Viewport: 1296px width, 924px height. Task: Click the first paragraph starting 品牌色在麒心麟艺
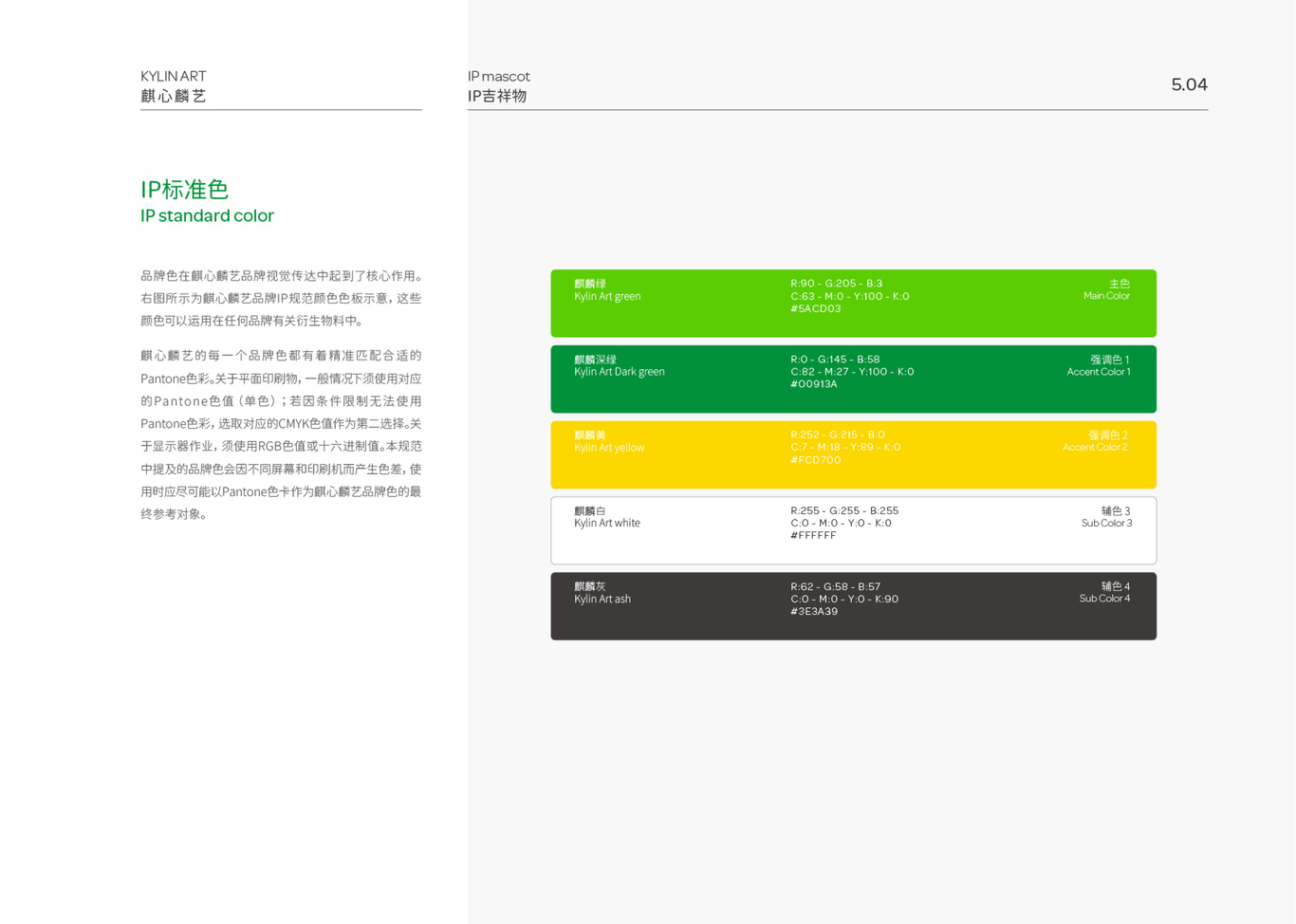coord(281,298)
